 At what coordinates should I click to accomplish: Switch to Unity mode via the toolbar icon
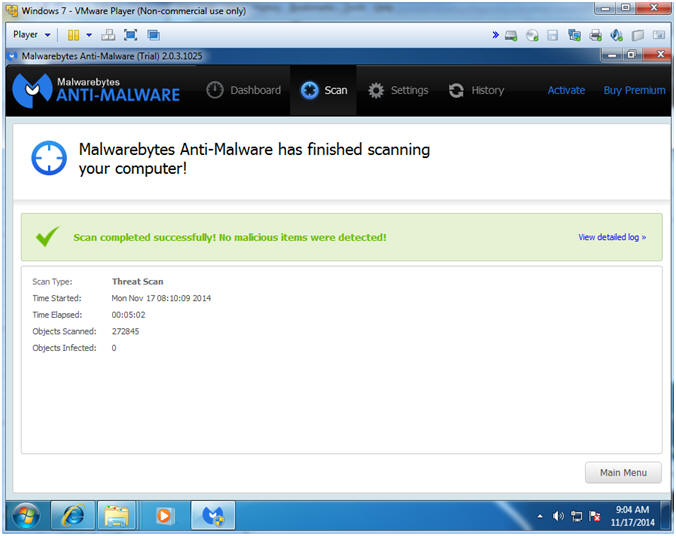coord(153,35)
